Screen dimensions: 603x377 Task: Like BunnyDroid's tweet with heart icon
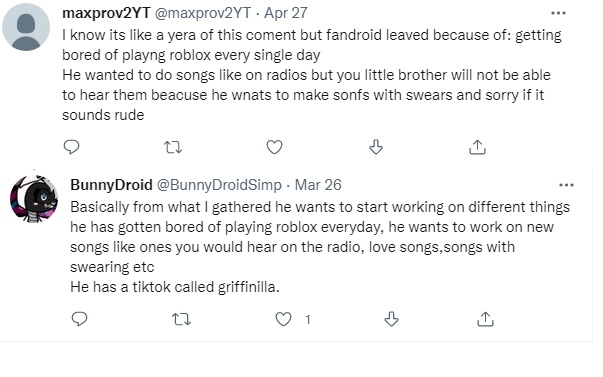click(x=283, y=319)
